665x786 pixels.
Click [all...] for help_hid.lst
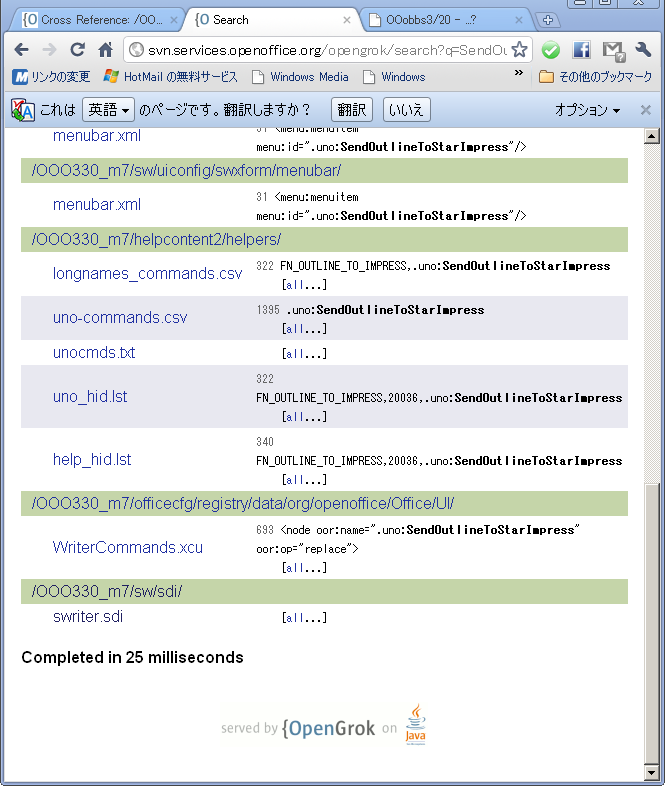[x=304, y=480]
